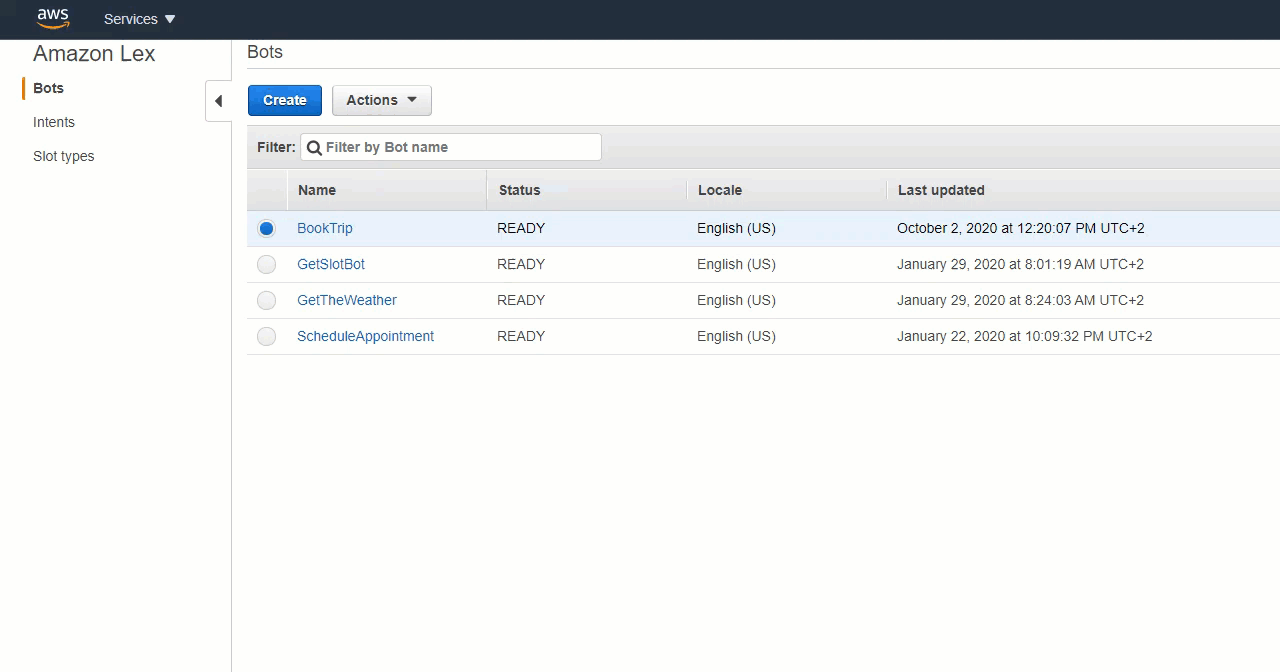Expand the Actions dropdown button
1280x672 pixels.
pos(382,100)
